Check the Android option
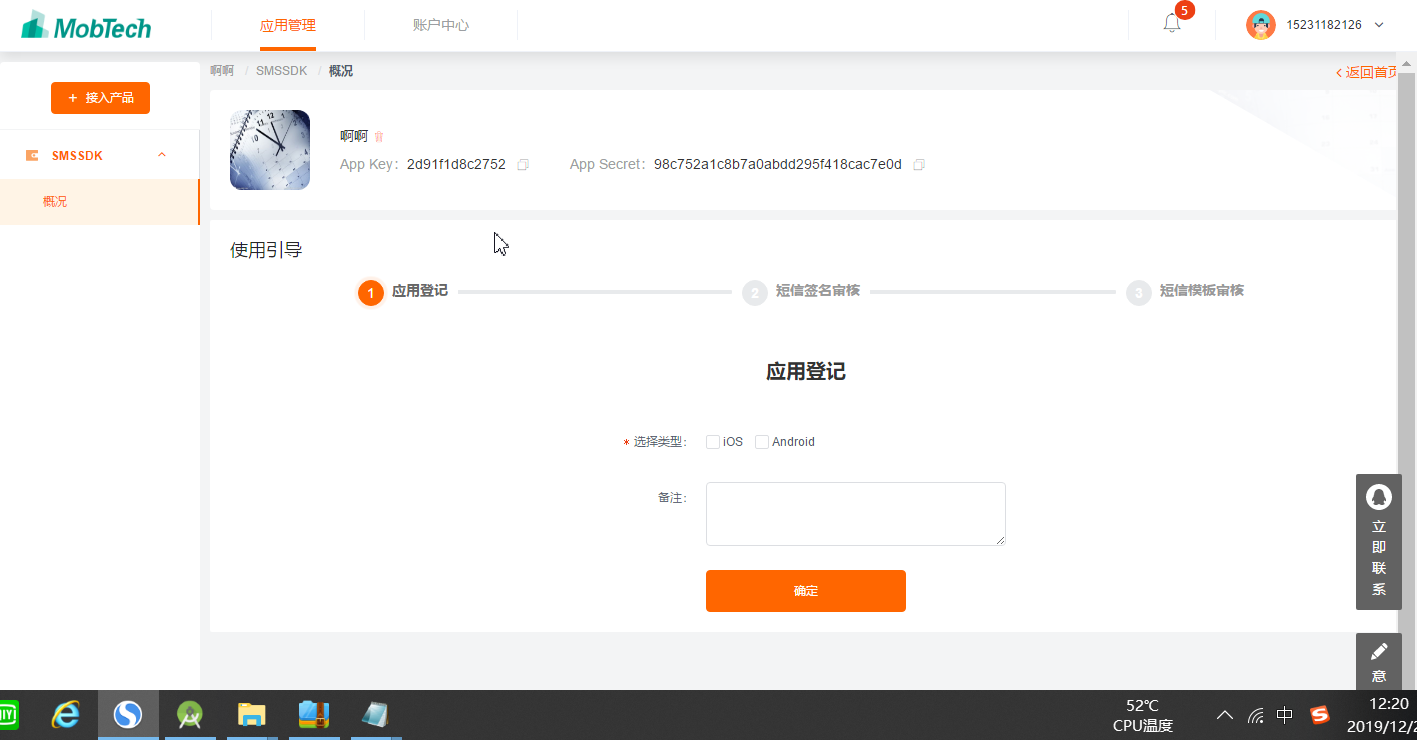The image size is (1417, 740). [761, 441]
